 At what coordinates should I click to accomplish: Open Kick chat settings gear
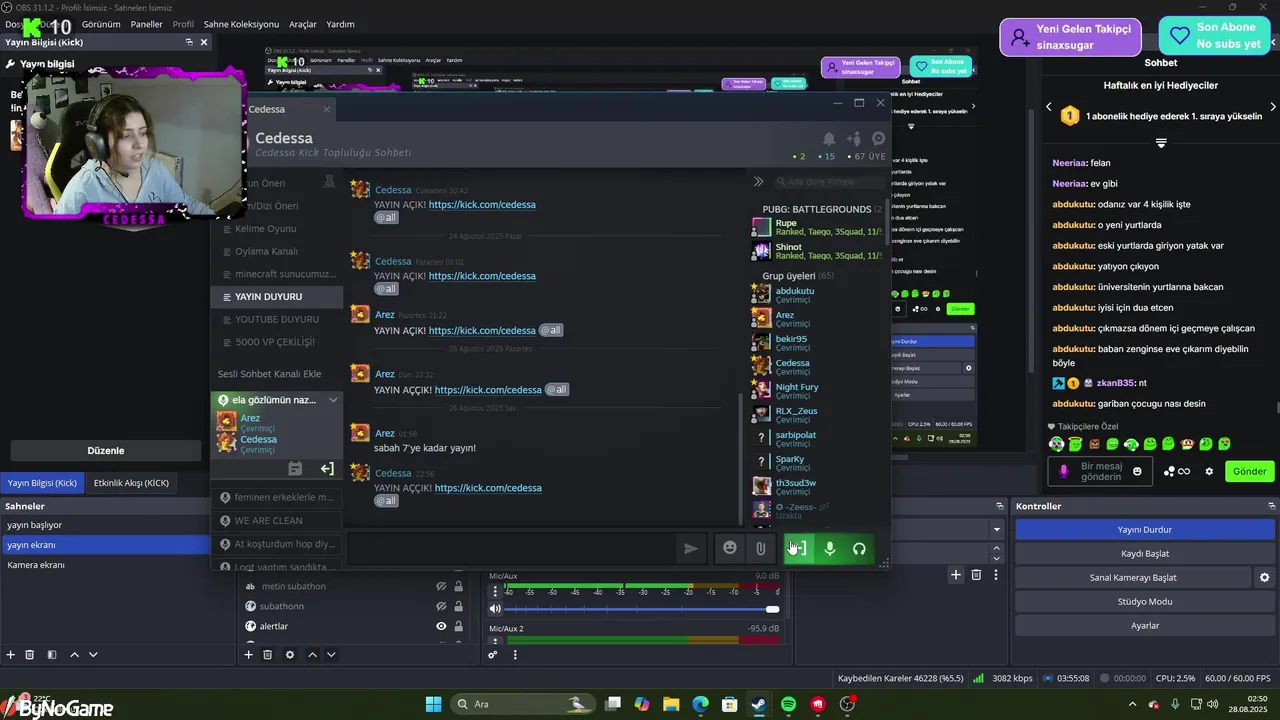pos(1209,471)
